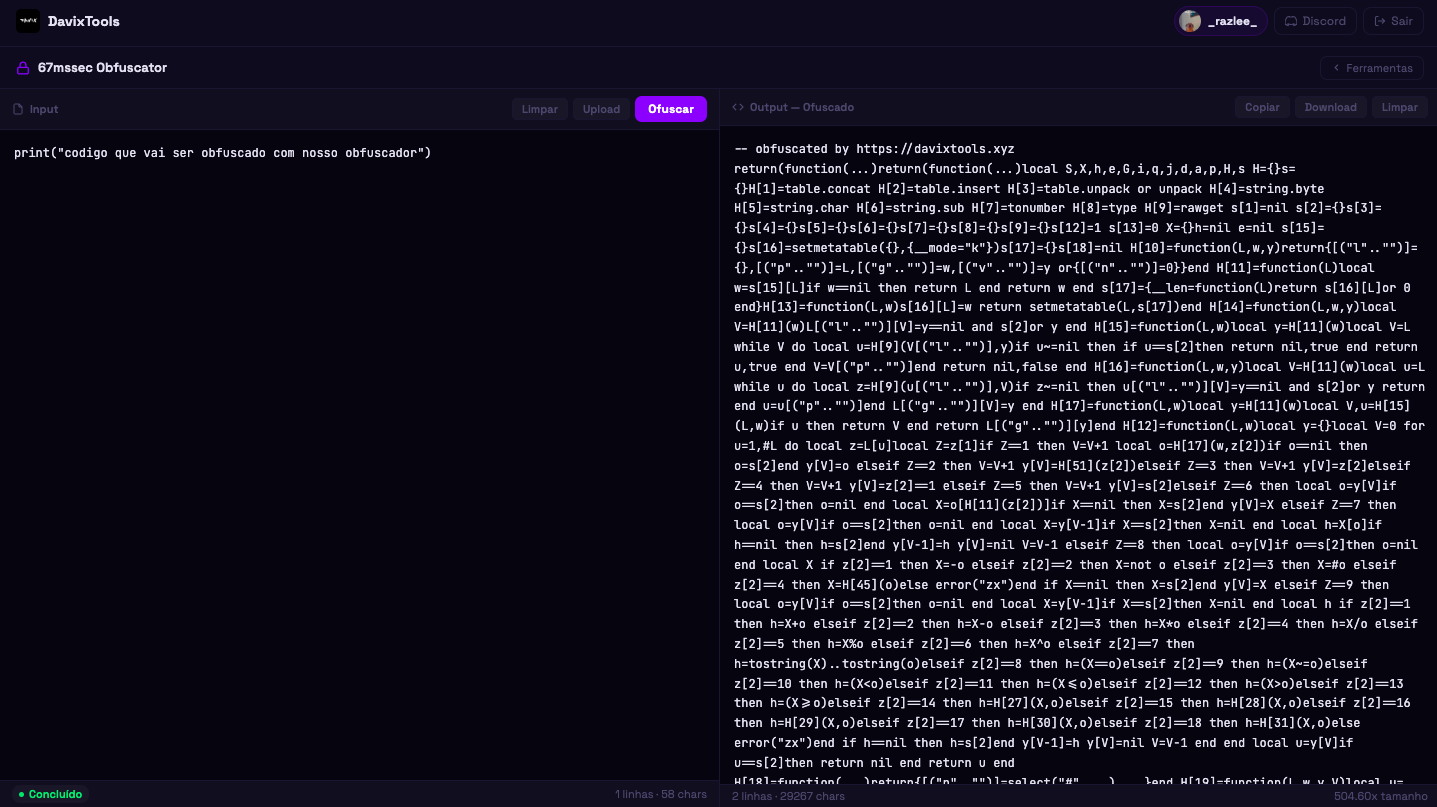The image size is (1437, 807).
Task: Click the DavixTools logo icon
Action: [28, 21]
